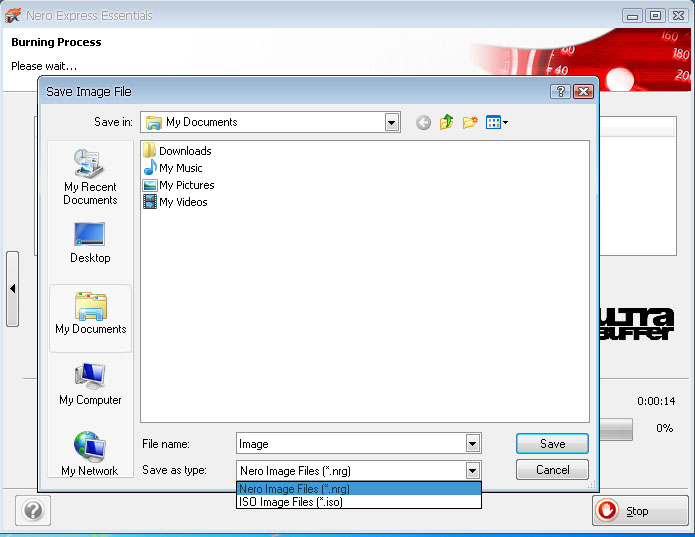695x537 pixels.
Task: Click the Back navigation arrow icon
Action: coord(423,122)
